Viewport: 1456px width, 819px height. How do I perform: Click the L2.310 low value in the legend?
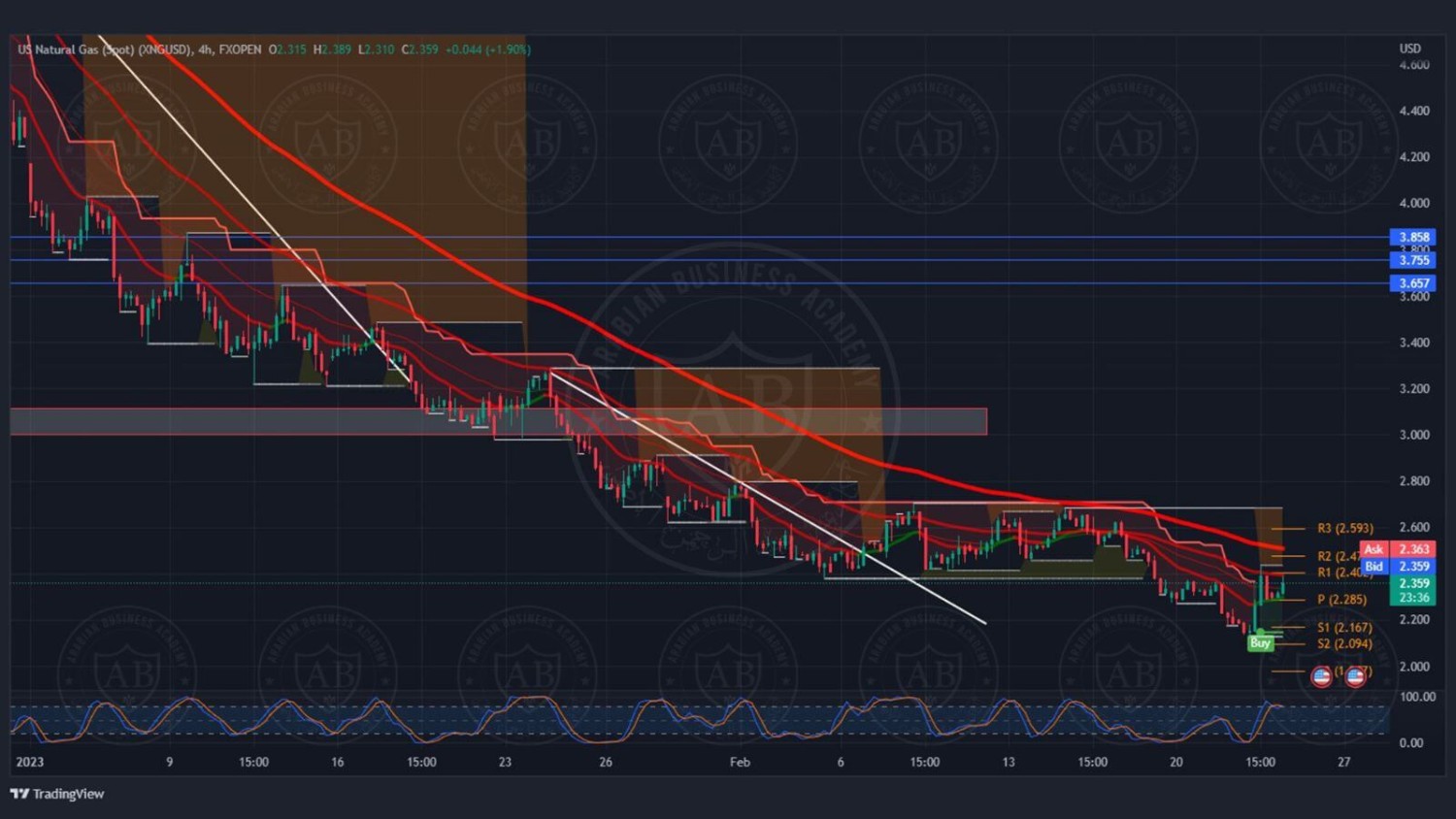point(377,49)
